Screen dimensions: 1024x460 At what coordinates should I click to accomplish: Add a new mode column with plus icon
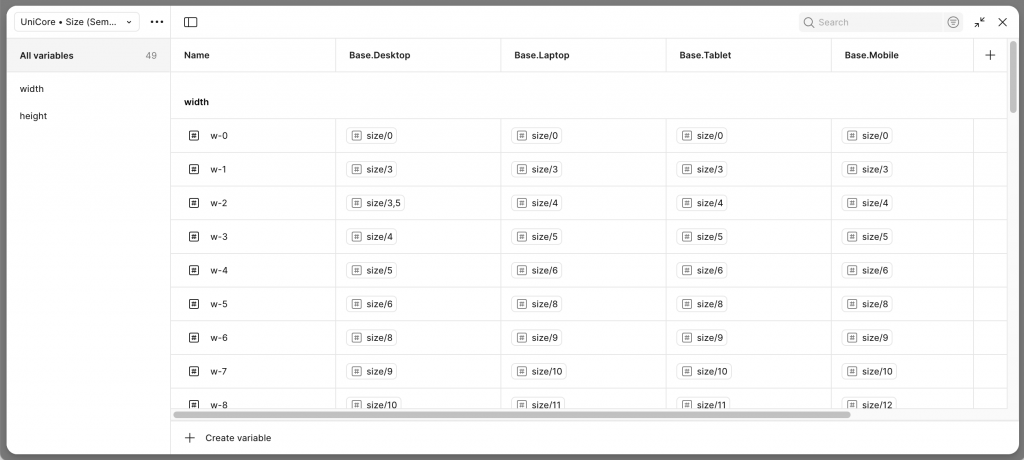(x=990, y=55)
